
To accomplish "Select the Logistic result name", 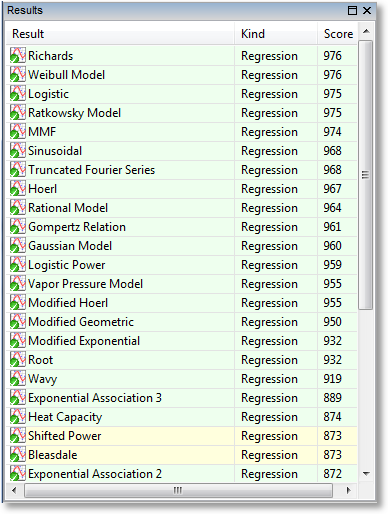I will (48, 94).
